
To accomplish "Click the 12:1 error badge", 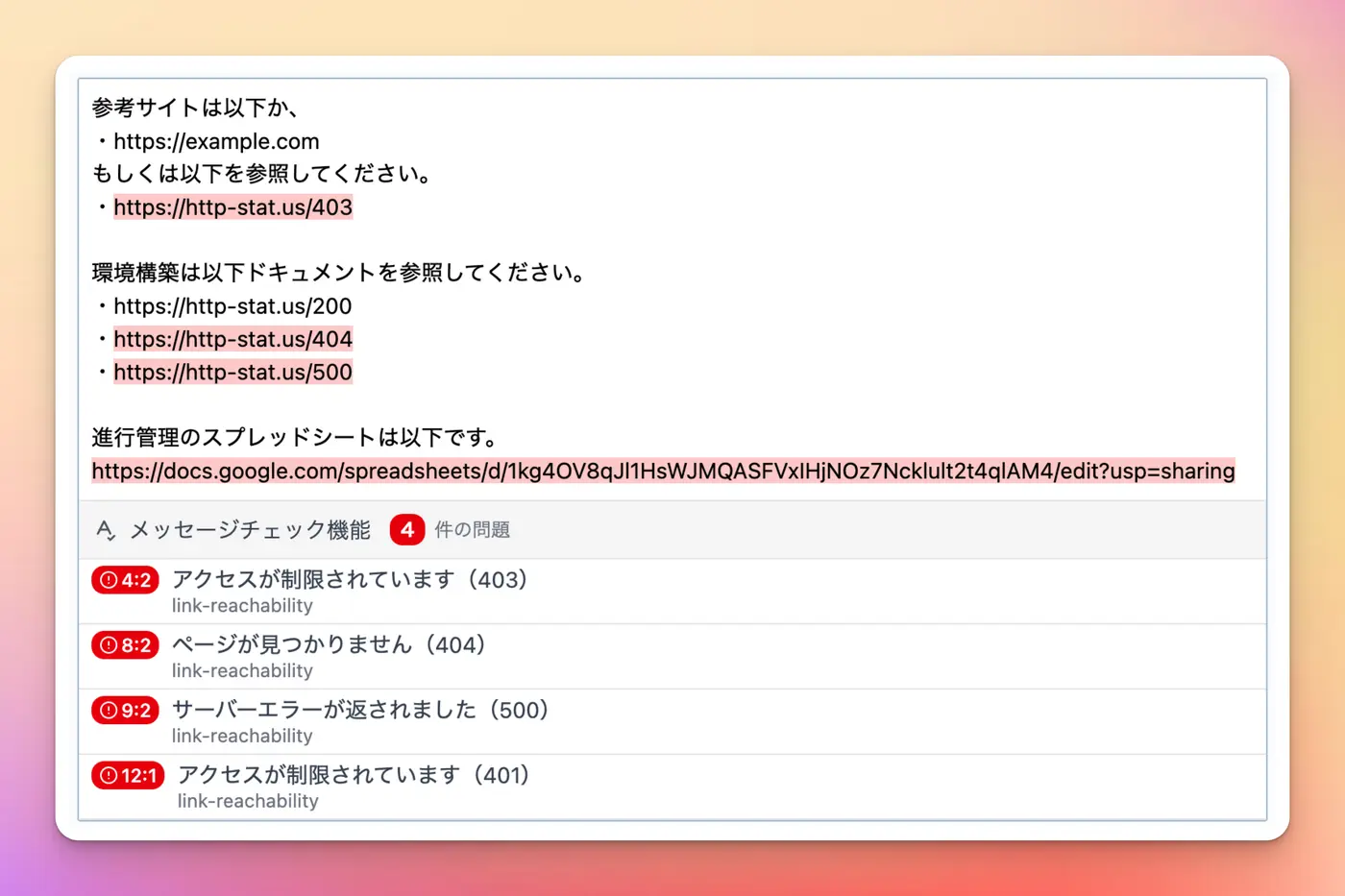I will (128, 775).
